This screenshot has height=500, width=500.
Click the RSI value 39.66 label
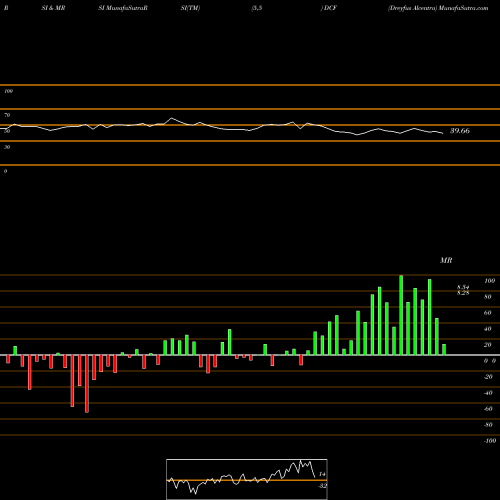(x=460, y=131)
